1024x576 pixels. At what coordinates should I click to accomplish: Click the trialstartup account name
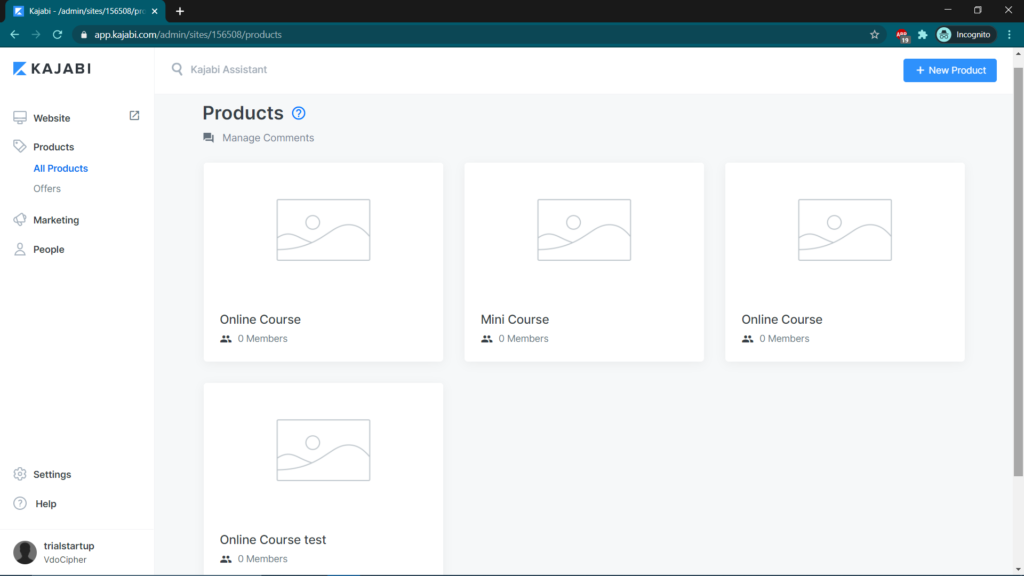click(69, 546)
